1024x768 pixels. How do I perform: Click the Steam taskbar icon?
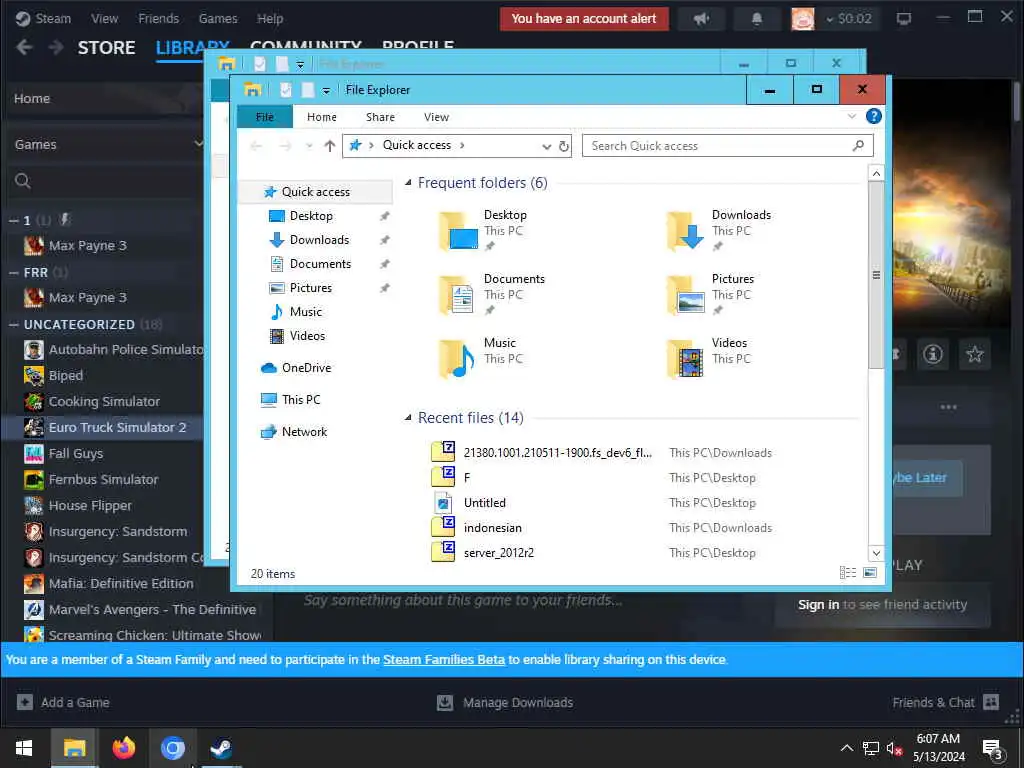point(221,748)
